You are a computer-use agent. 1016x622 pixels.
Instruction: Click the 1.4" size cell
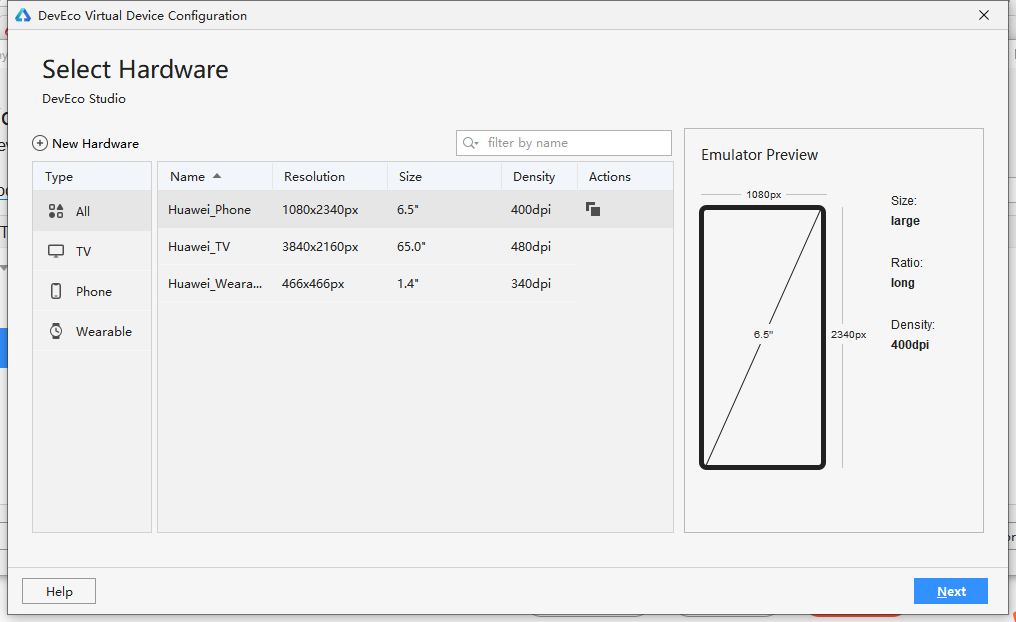tap(408, 284)
